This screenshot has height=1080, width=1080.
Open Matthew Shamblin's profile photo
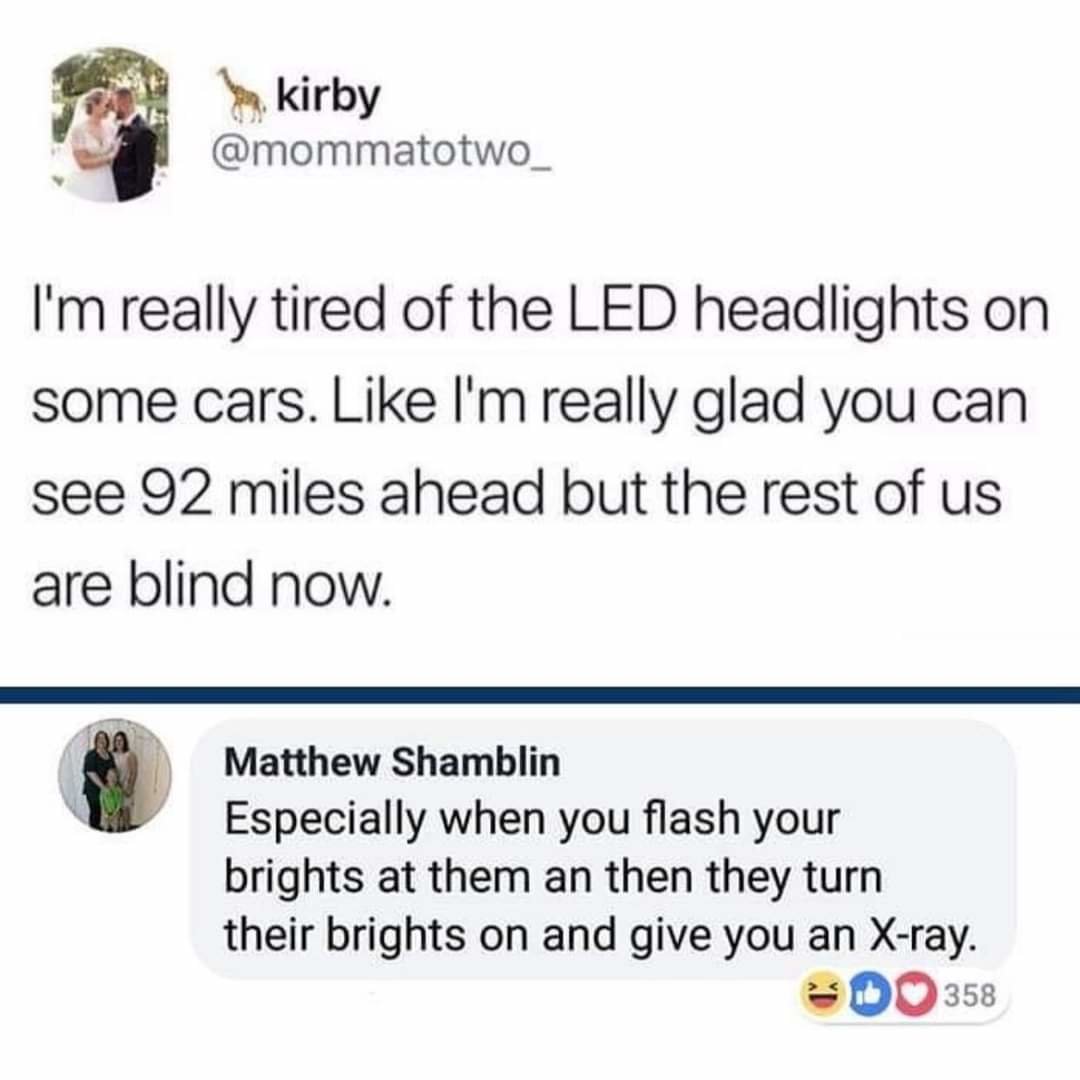[115, 776]
